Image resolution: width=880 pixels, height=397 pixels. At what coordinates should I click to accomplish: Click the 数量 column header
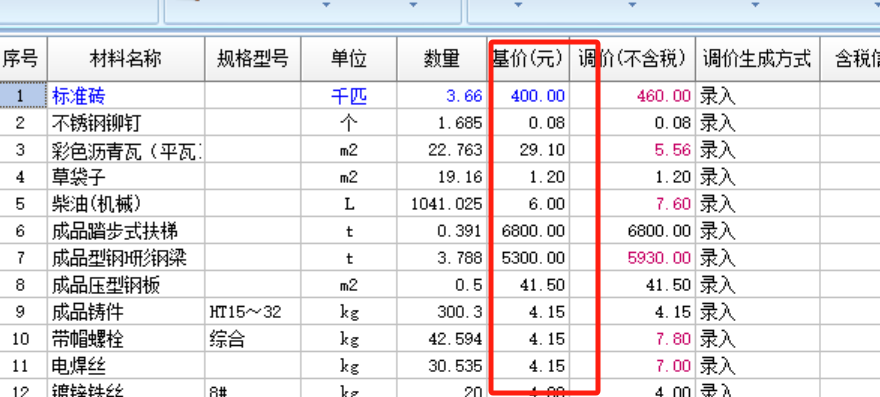[442, 59]
